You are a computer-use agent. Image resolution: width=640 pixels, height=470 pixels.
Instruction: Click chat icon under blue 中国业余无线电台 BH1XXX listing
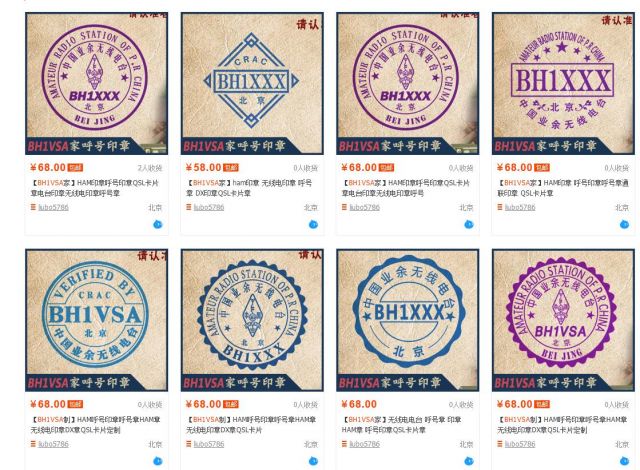point(469,461)
